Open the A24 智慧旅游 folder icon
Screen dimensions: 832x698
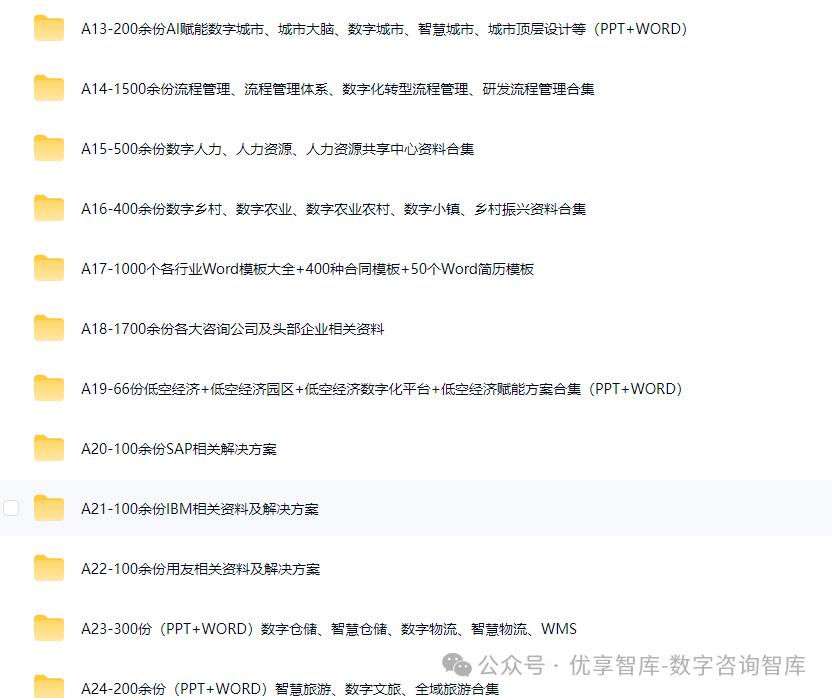pyautogui.click(x=48, y=688)
